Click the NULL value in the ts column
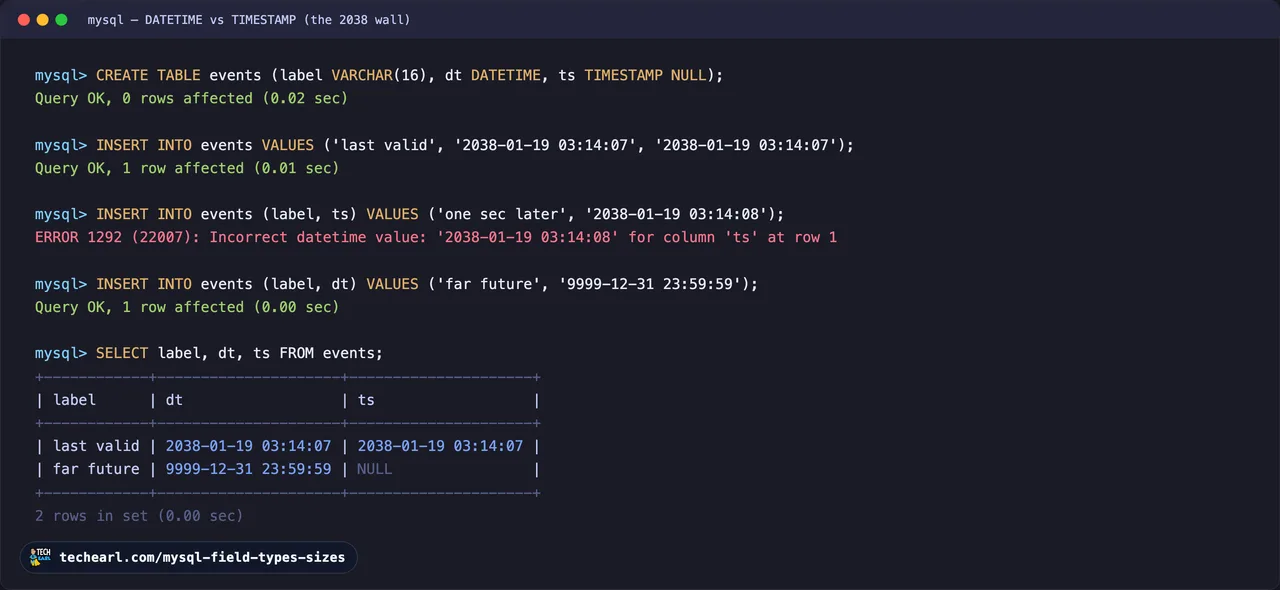This screenshot has width=1280, height=590. point(374,469)
